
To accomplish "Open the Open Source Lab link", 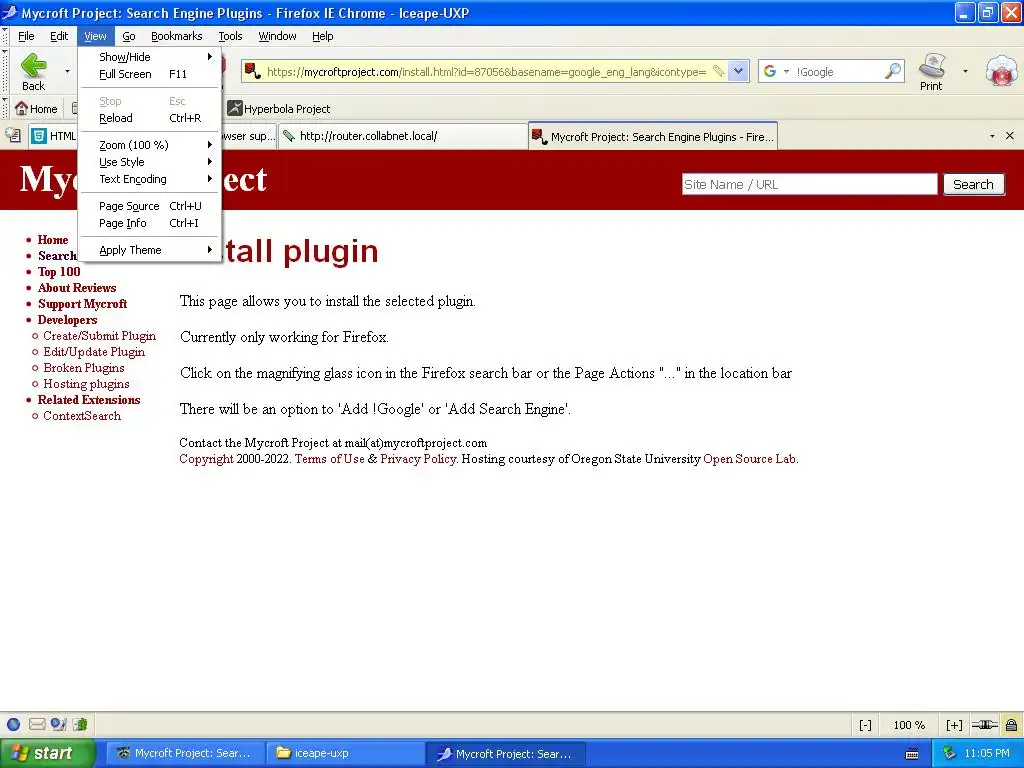I will (x=750, y=458).
